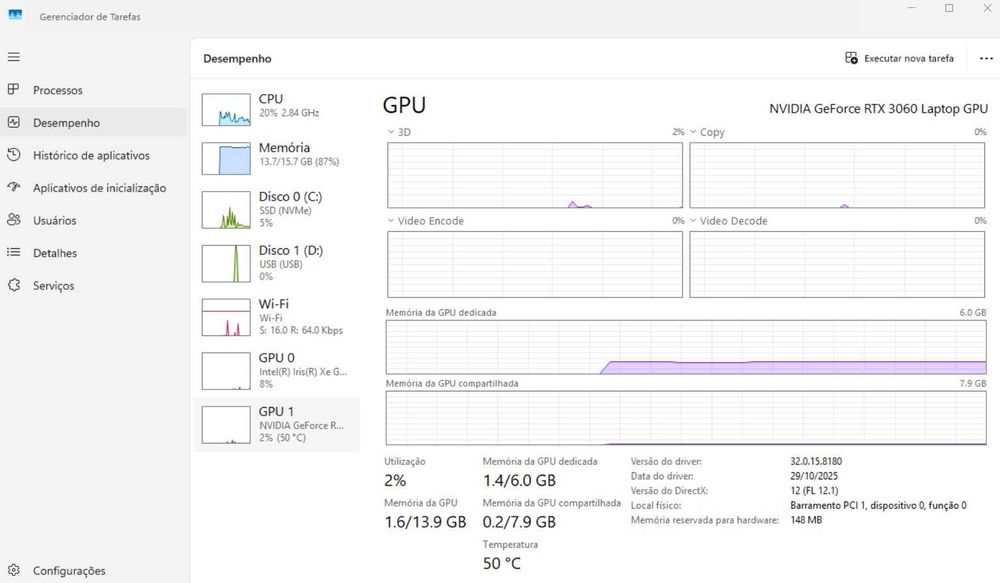Click Executar nova tarefa button

pos(899,58)
